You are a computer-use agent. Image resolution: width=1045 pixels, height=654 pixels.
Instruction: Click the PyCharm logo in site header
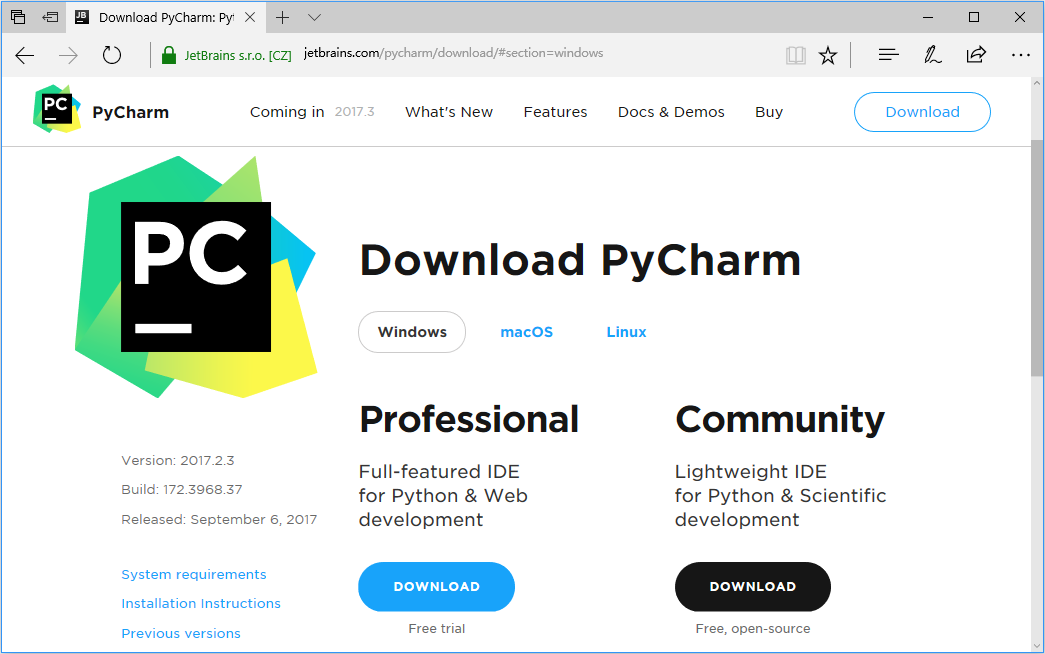coord(57,109)
